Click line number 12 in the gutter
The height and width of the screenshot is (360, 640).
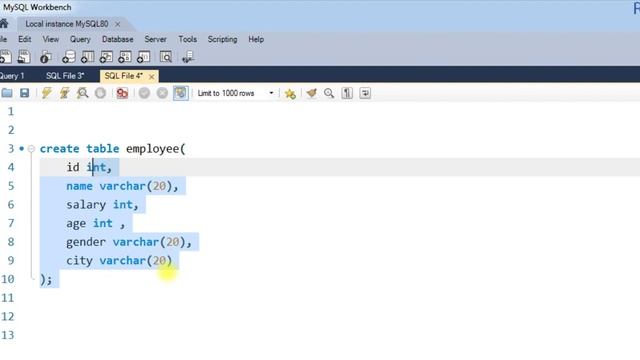point(8,316)
